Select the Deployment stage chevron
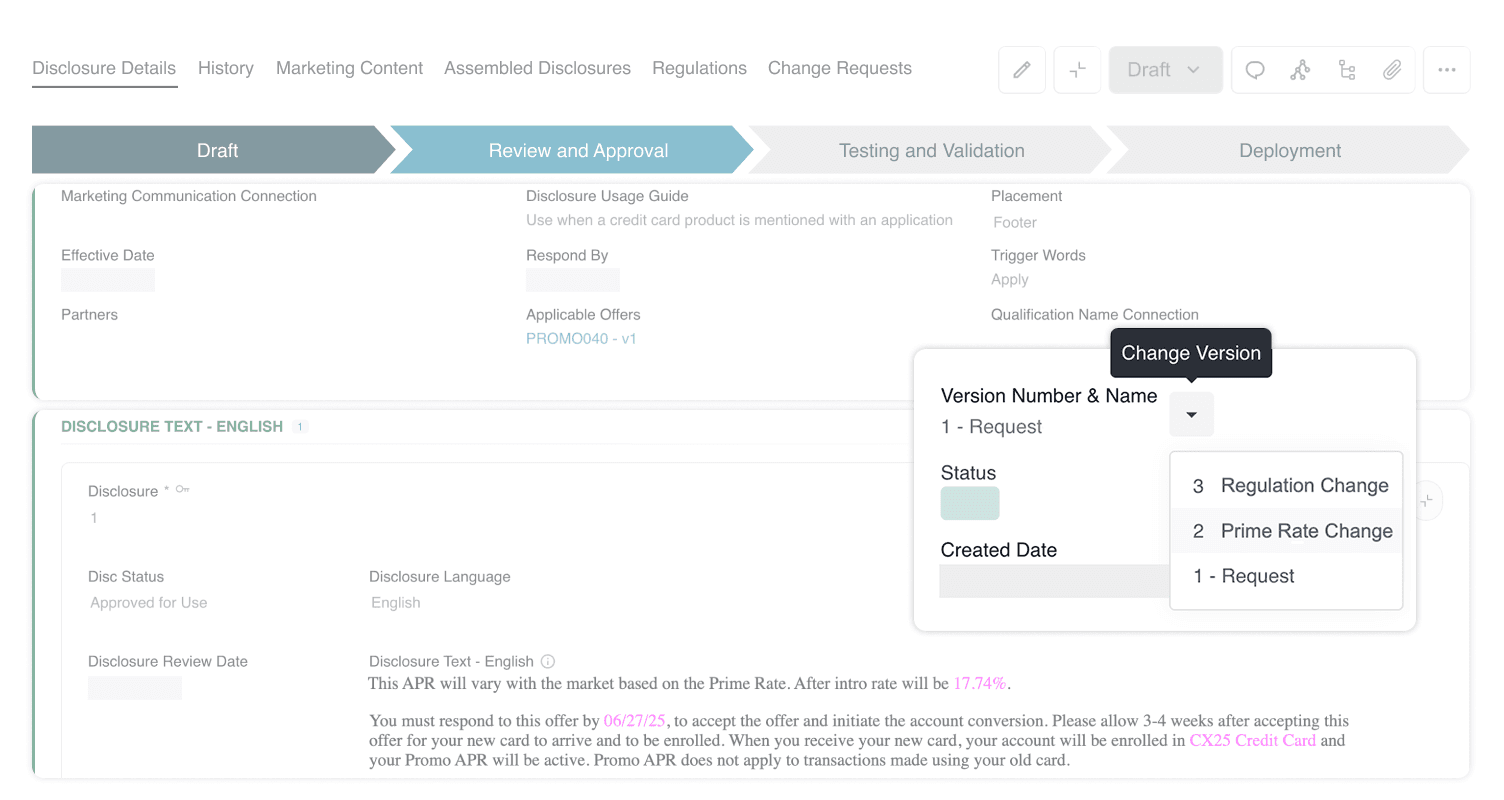1504x800 pixels. pyautogui.click(x=1289, y=150)
